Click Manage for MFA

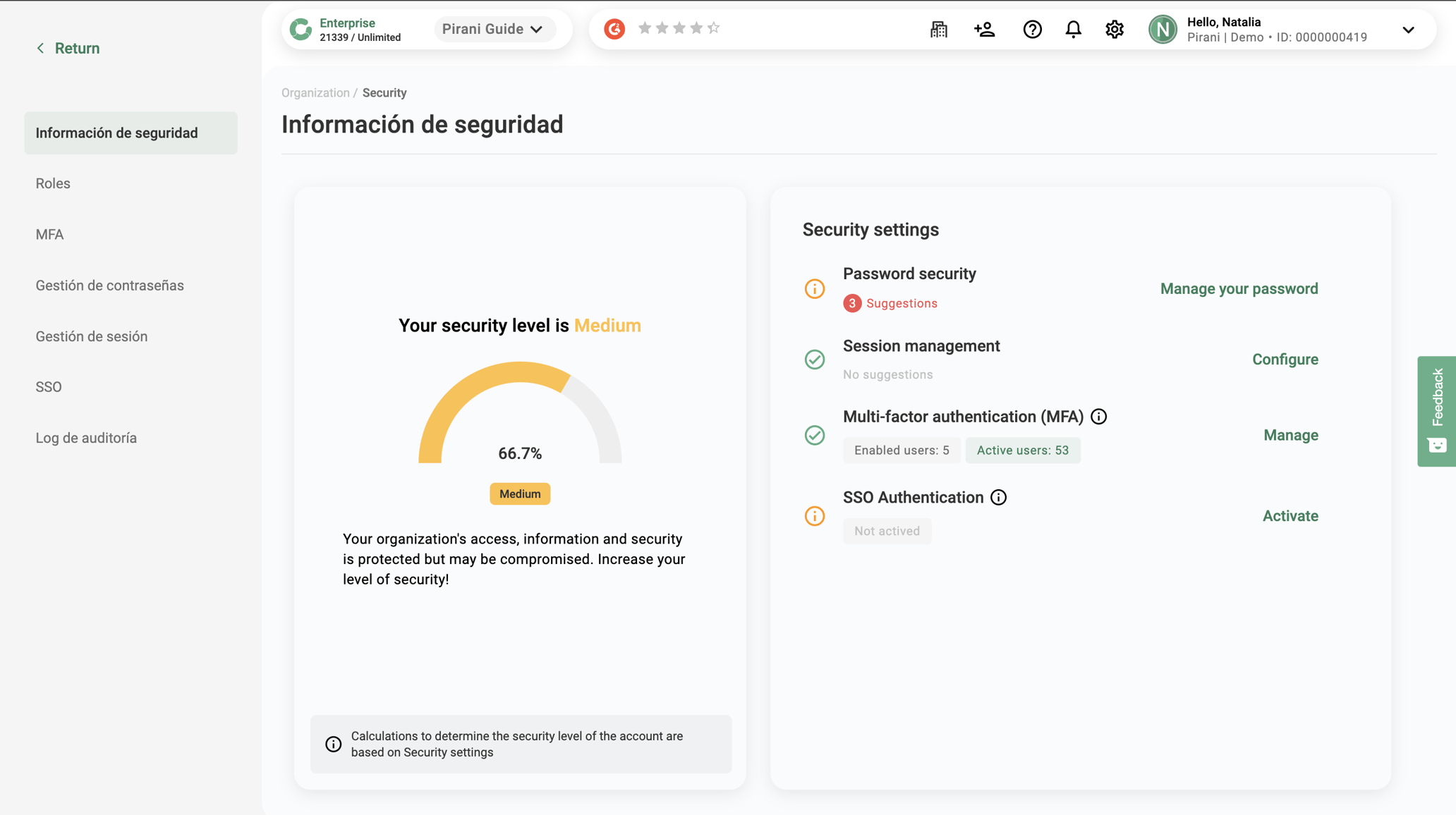tap(1291, 435)
